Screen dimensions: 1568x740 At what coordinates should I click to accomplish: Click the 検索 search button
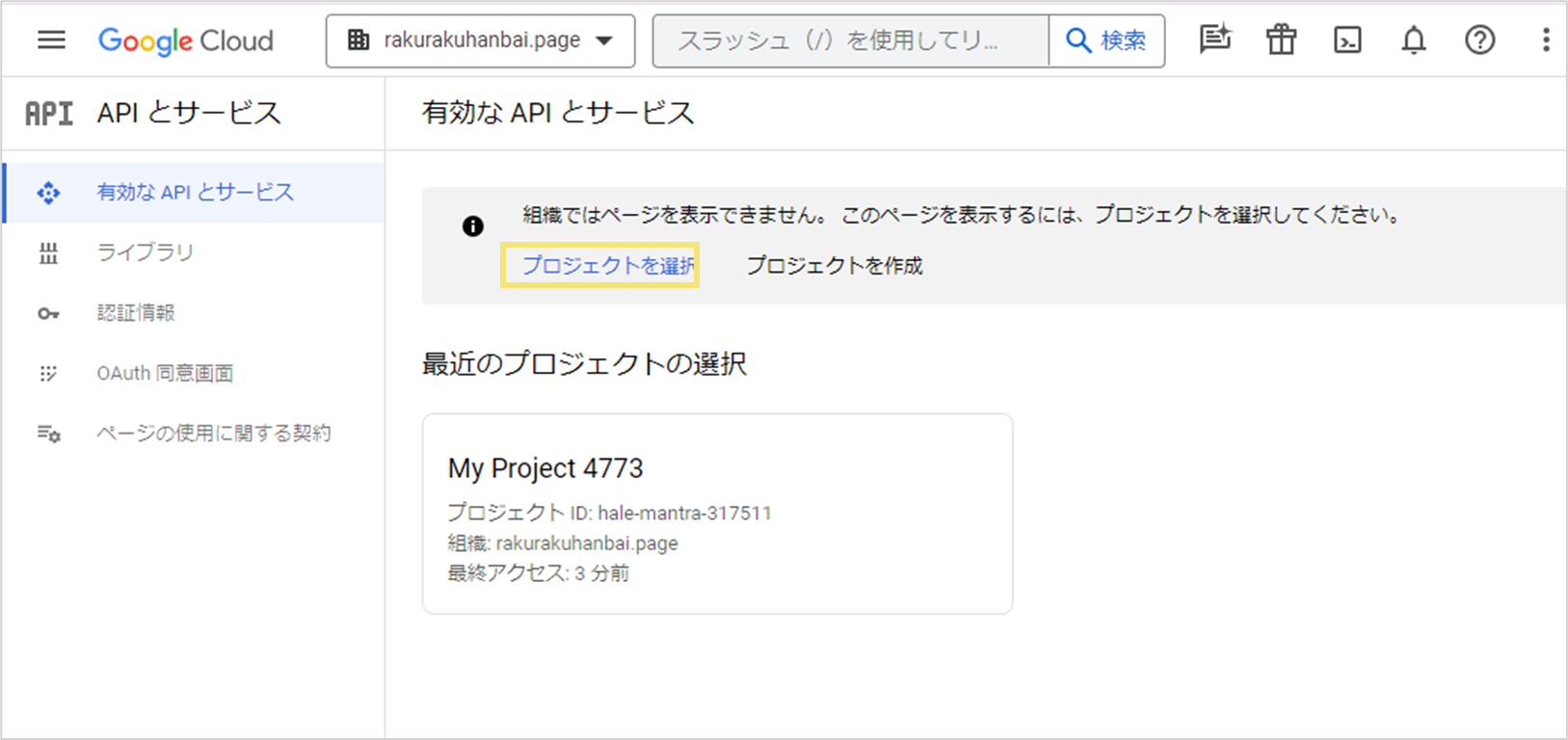click(1106, 40)
